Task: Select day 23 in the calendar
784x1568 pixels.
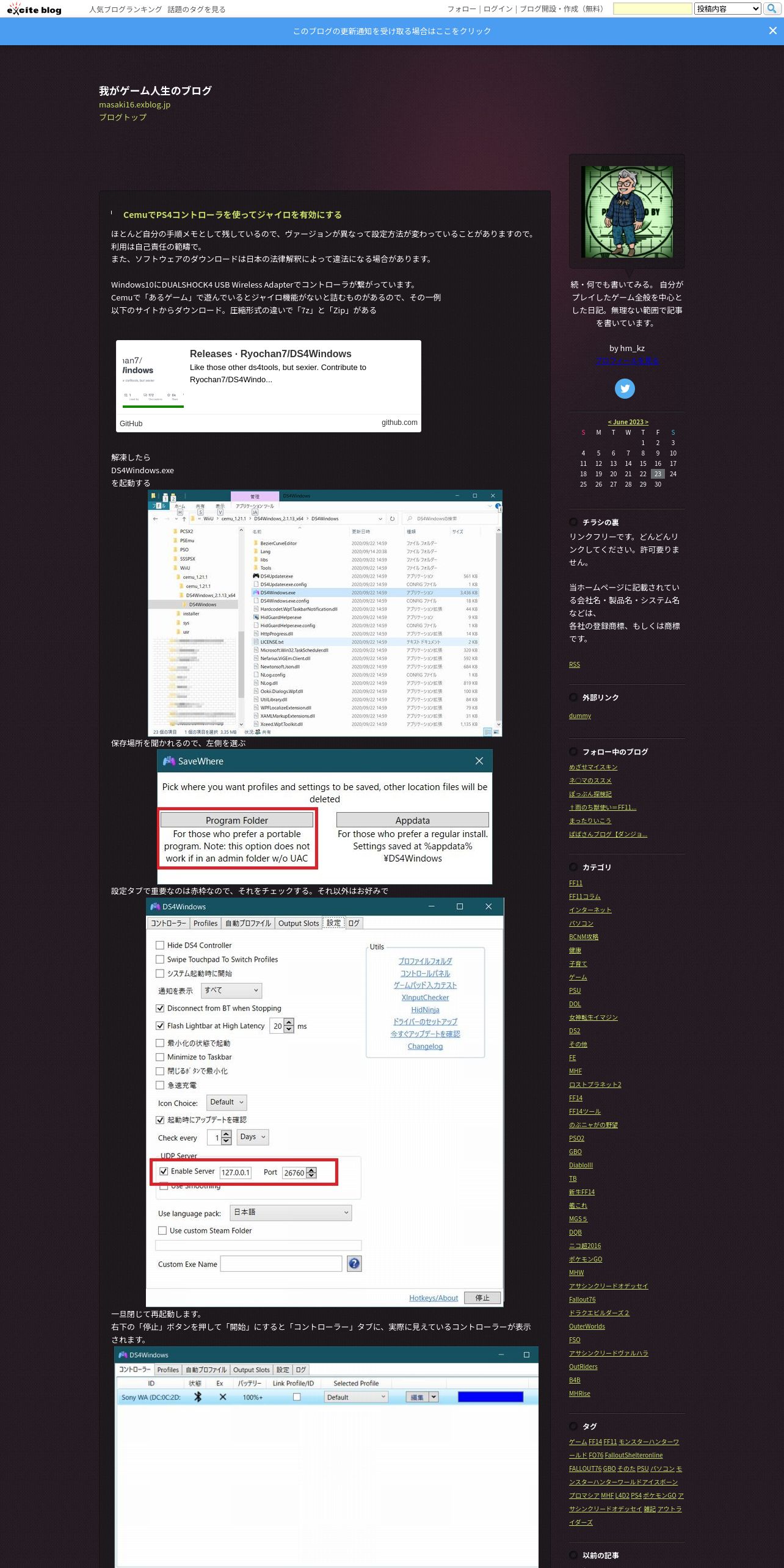Action: pyautogui.click(x=658, y=474)
